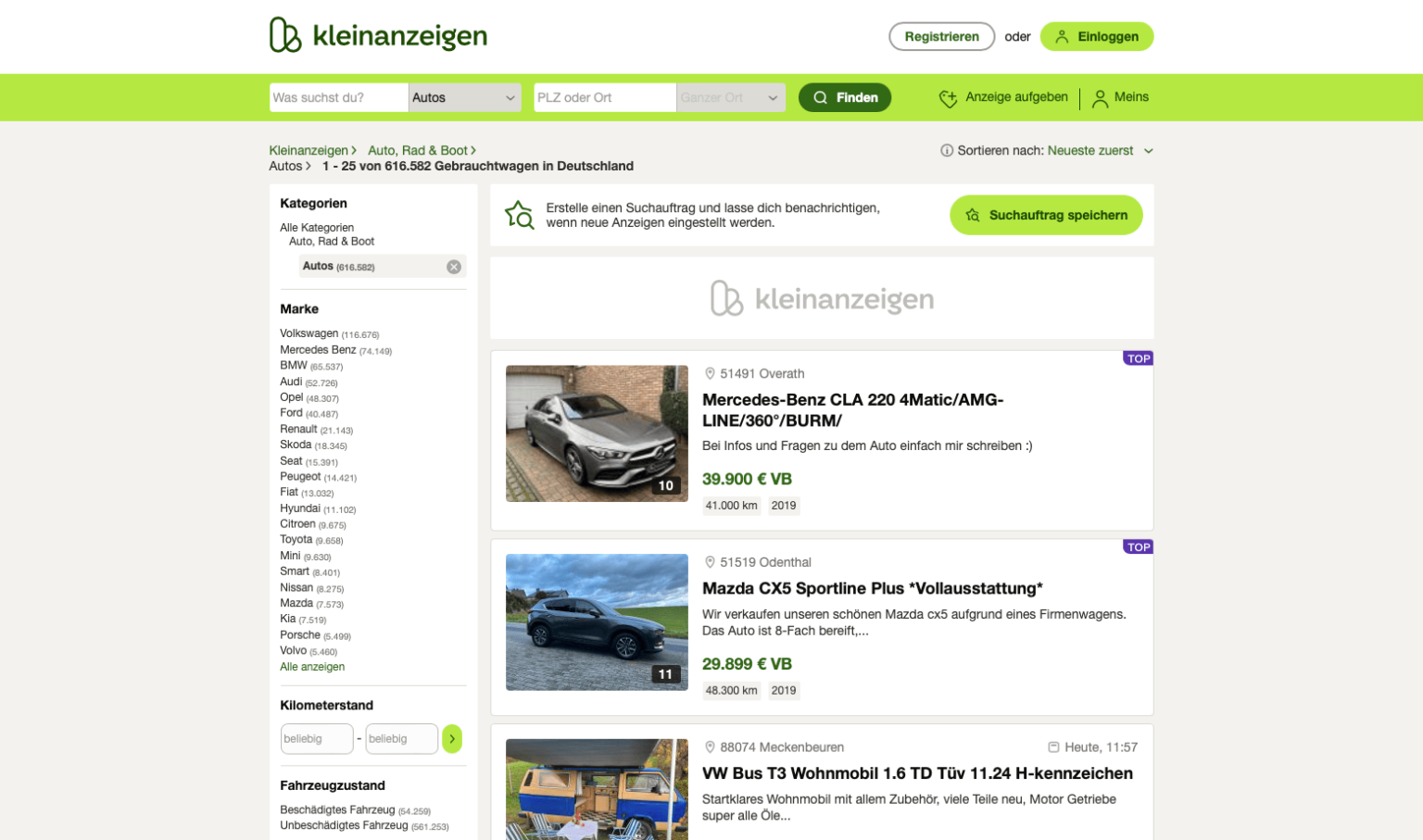Open the Autos category dropdown

pyautogui.click(x=465, y=97)
